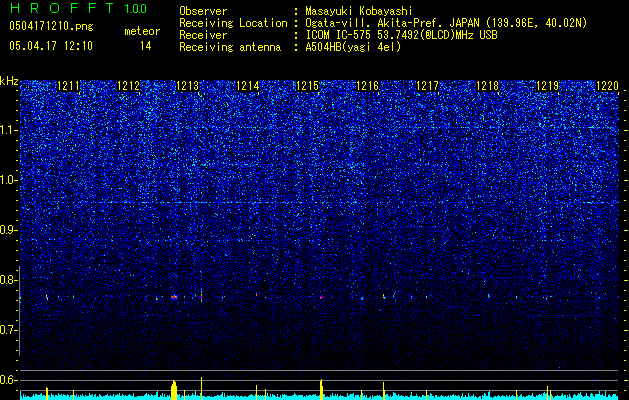Click the kHz axis unit label

click(9, 81)
